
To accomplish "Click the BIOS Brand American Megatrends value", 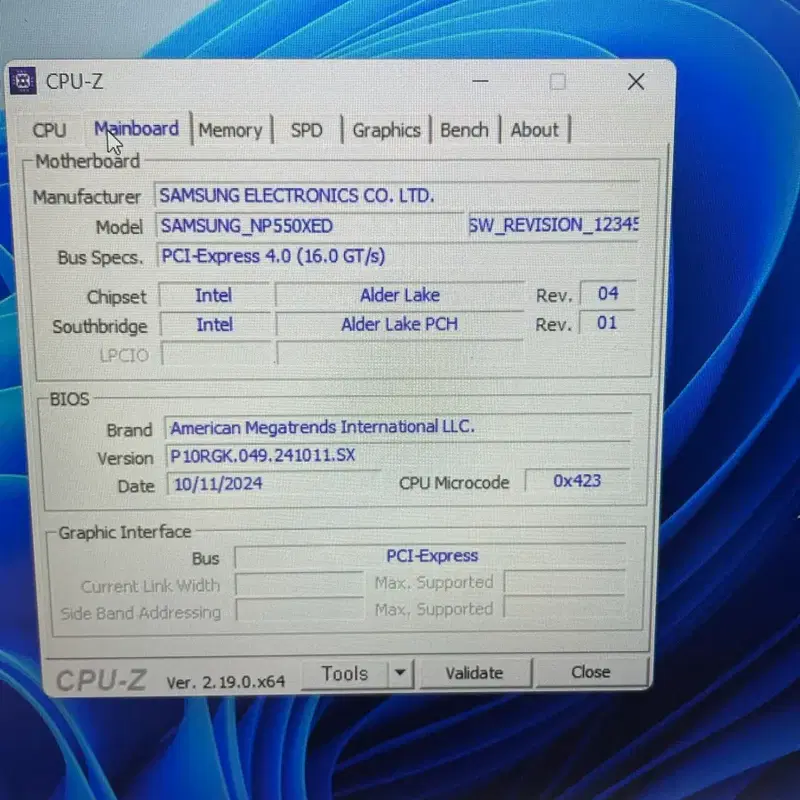I will tap(398, 427).
